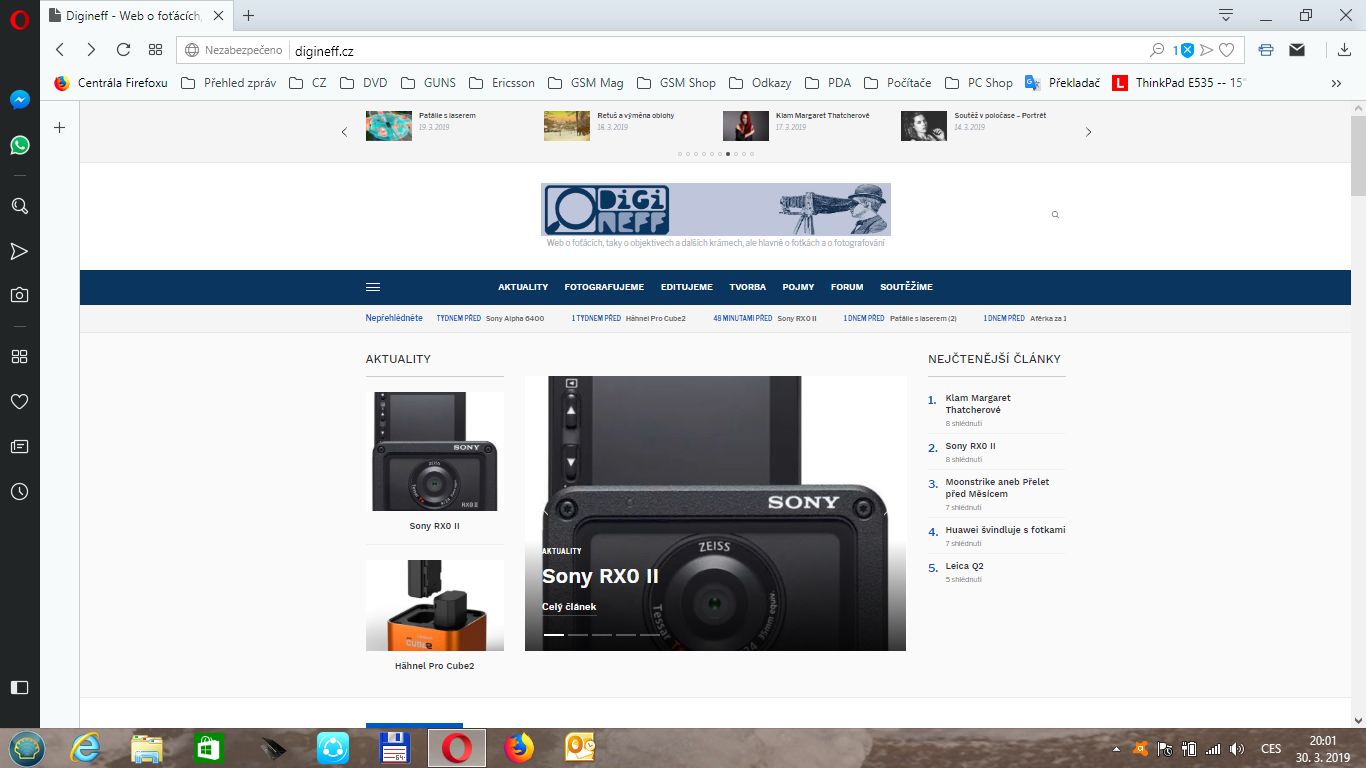Click the first slider indicator dash
The height and width of the screenshot is (768, 1366).
[553, 635]
